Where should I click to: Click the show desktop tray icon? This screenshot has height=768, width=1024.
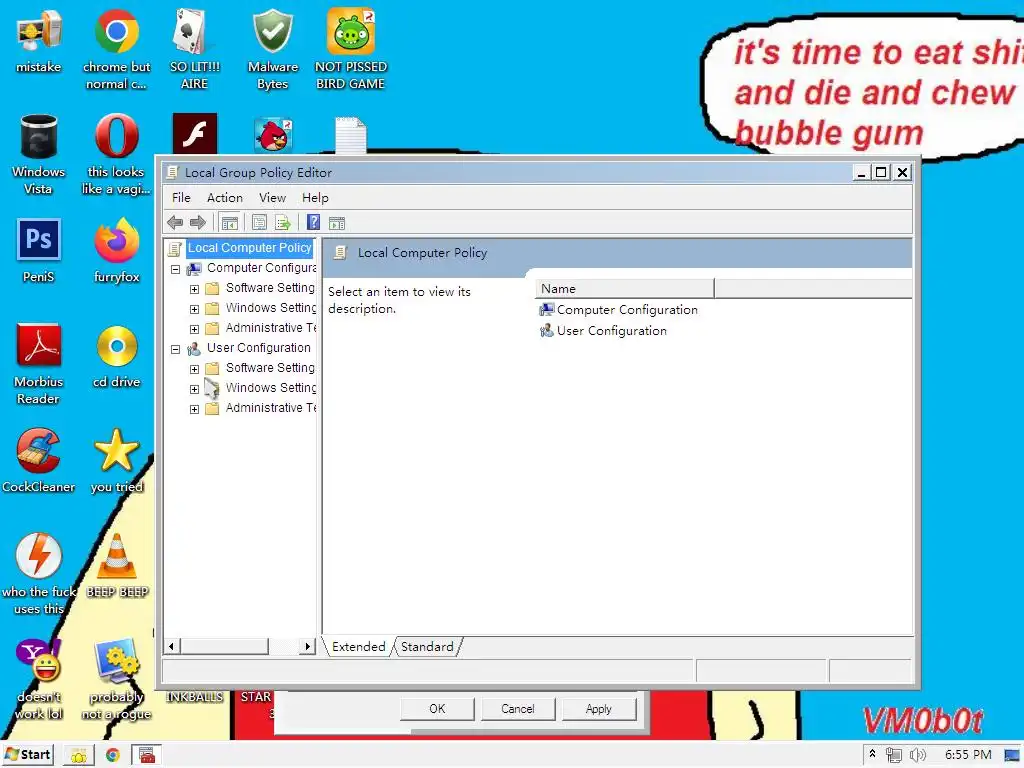(1012, 756)
